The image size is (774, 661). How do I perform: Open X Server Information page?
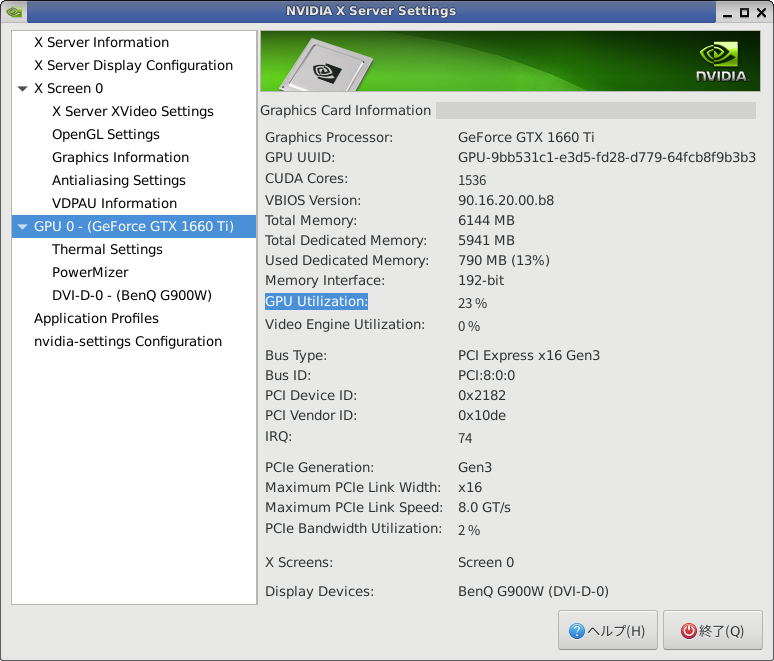coord(102,42)
